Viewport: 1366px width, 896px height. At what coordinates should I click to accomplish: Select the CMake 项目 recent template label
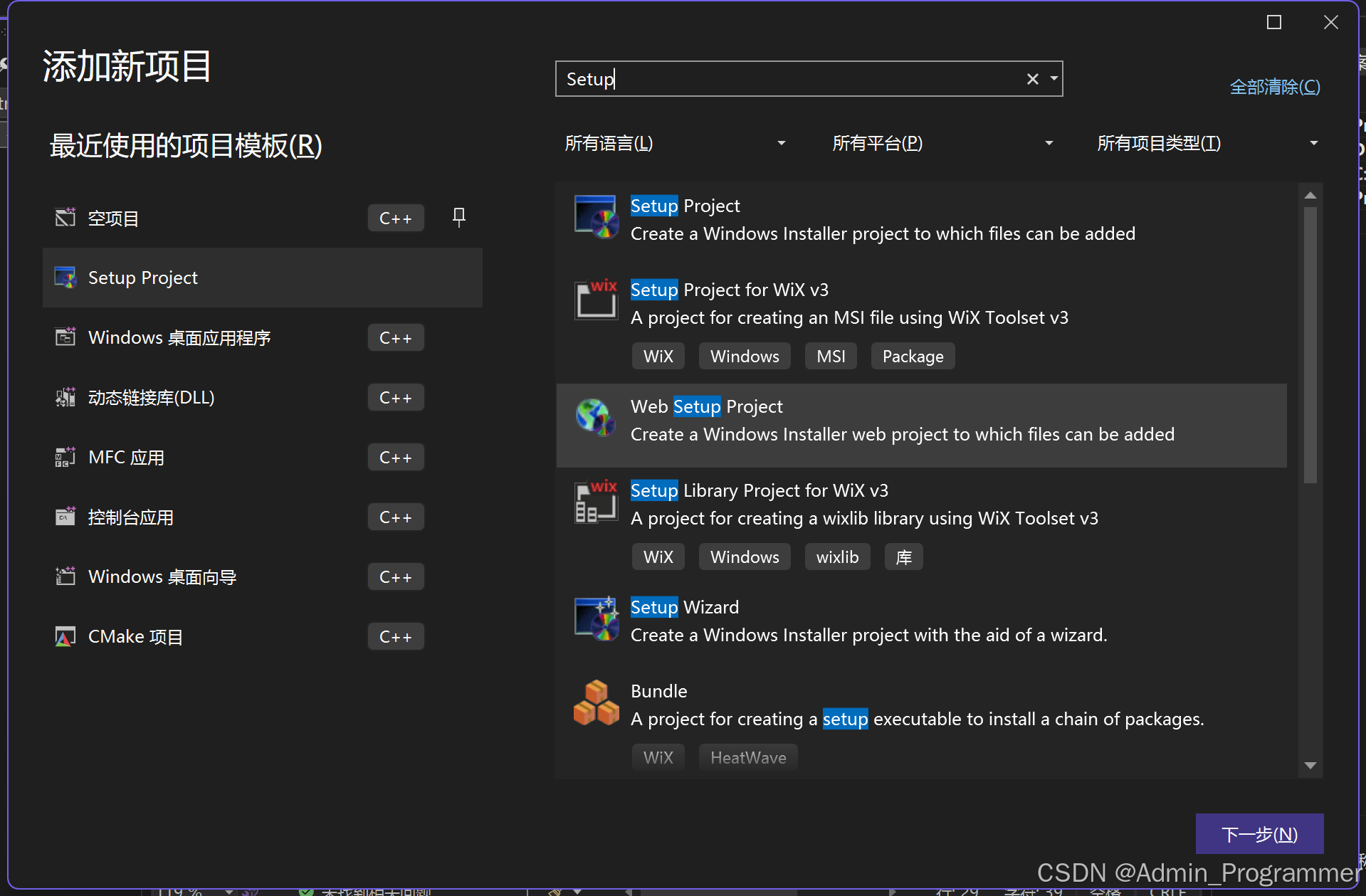(x=135, y=637)
